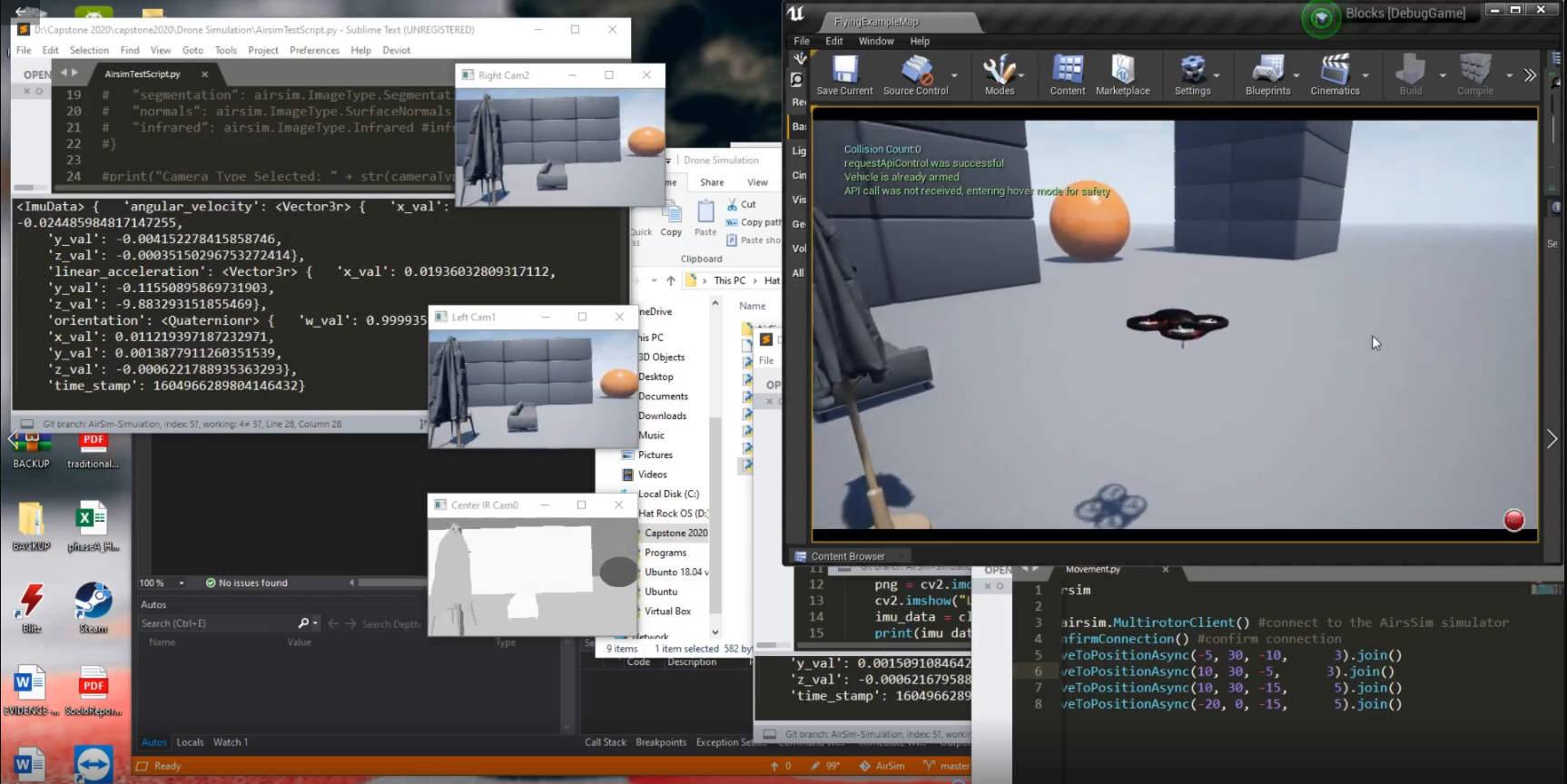Screen dimensions: 1567x784
Task: Open the Unreal Marketplace icon
Action: (1122, 73)
